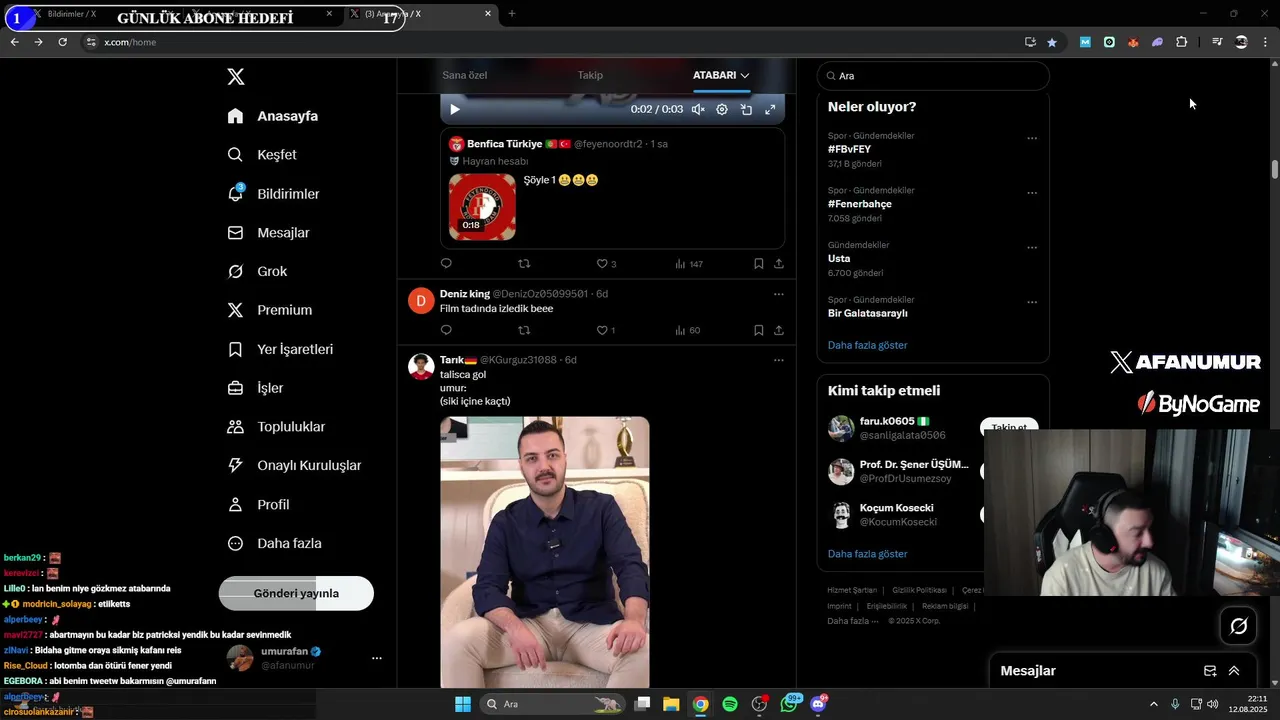Enter video fullscreen mode
1280x720 pixels.
coord(770,110)
